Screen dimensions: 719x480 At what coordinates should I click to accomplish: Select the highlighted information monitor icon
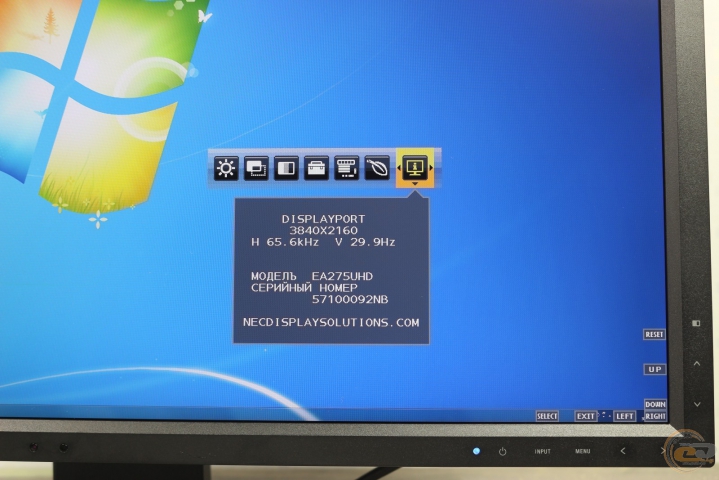click(415, 168)
